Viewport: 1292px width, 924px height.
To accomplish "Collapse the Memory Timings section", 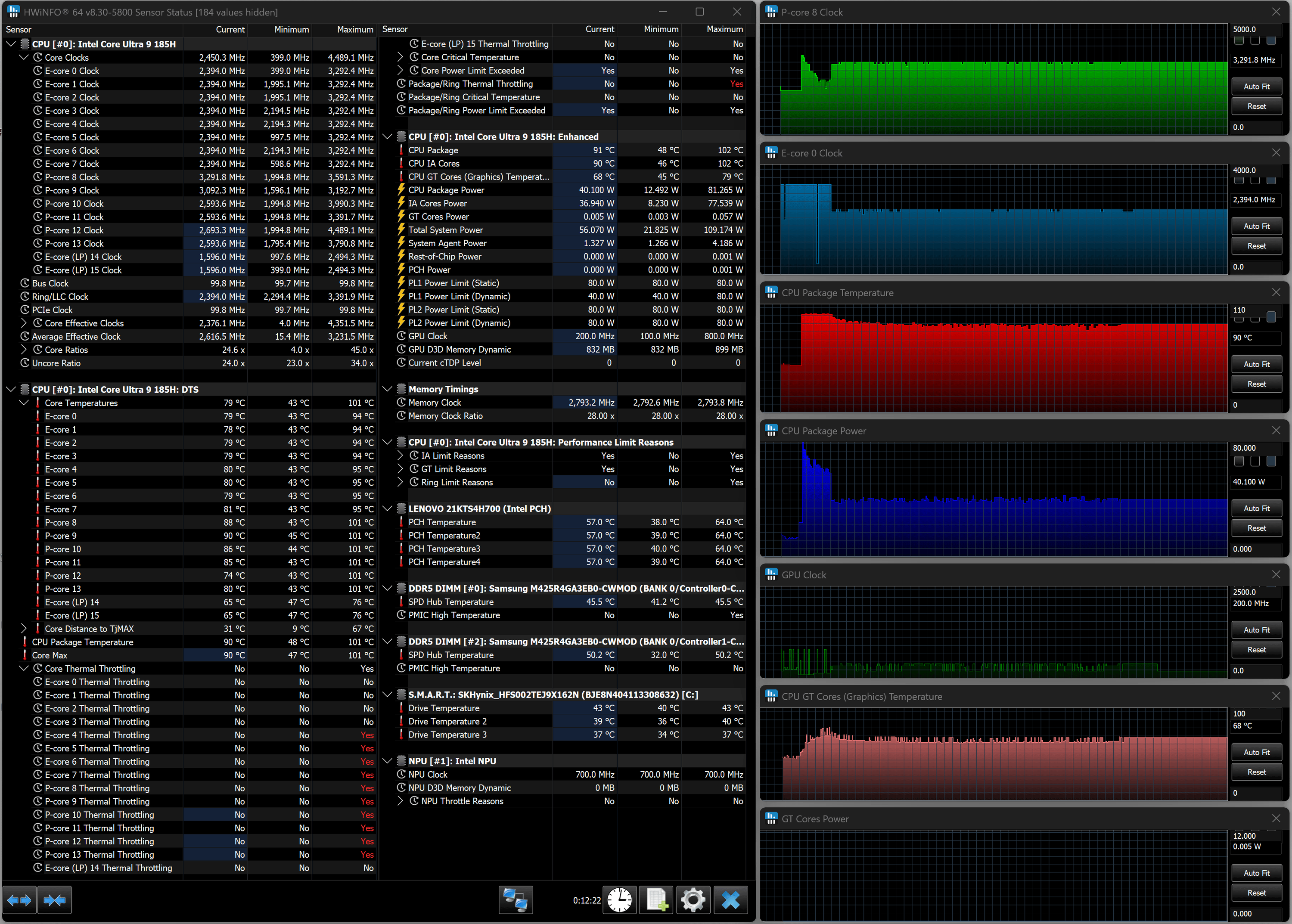I will tap(388, 389).
